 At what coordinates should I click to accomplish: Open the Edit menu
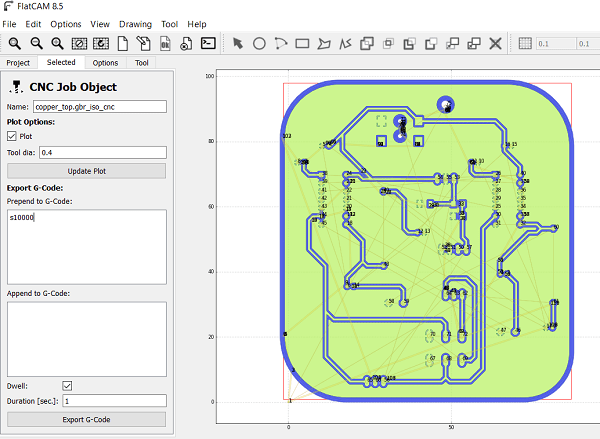33,24
